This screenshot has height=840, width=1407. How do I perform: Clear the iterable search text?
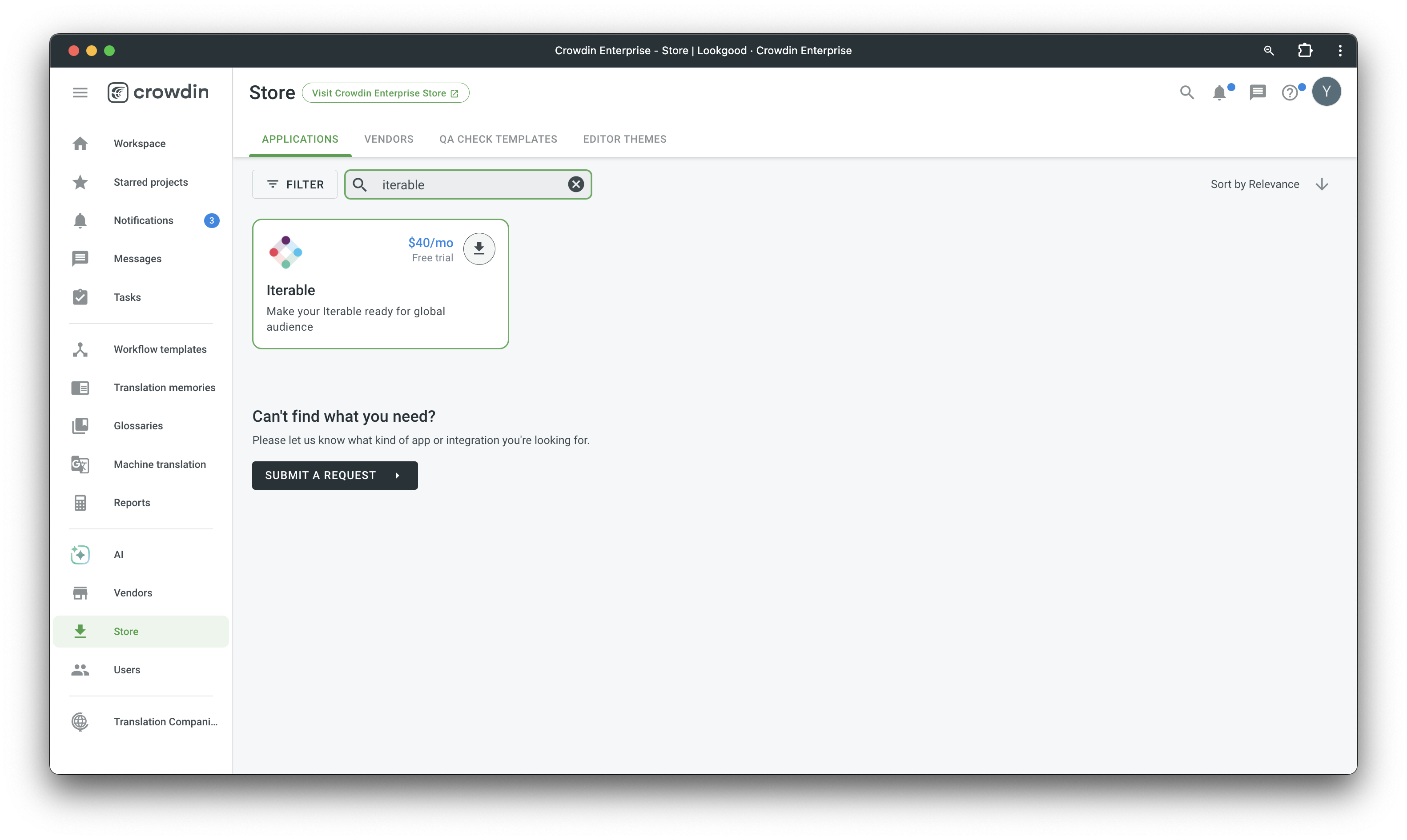576,184
